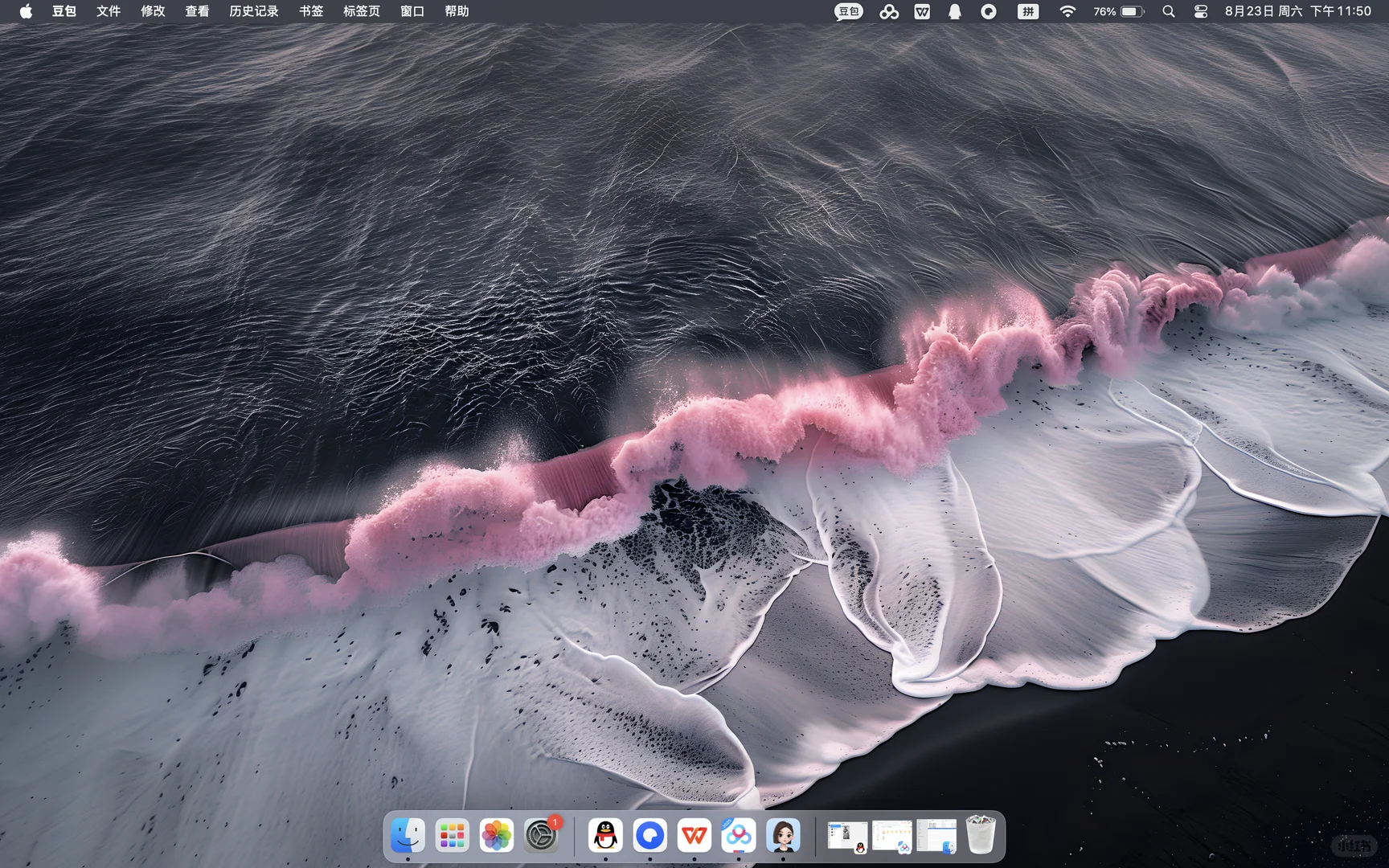The width and height of the screenshot is (1389, 868).
Task: Open the 帮助 menu
Action: [x=457, y=11]
